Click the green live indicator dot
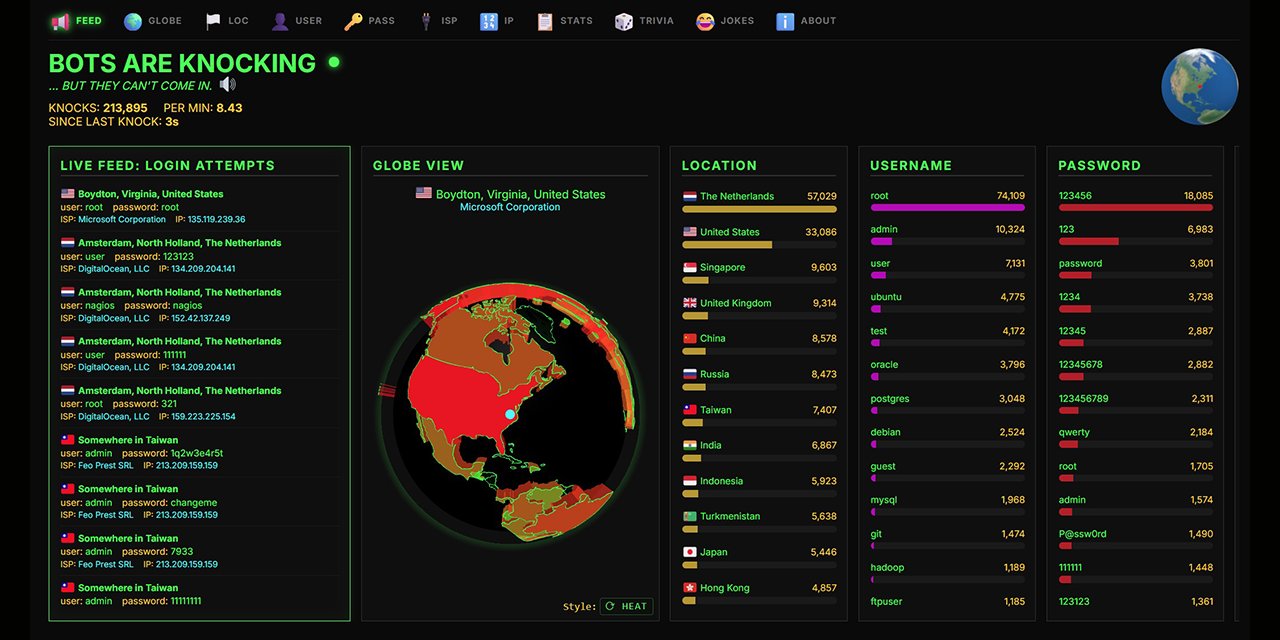1280x640 pixels. 333,62
